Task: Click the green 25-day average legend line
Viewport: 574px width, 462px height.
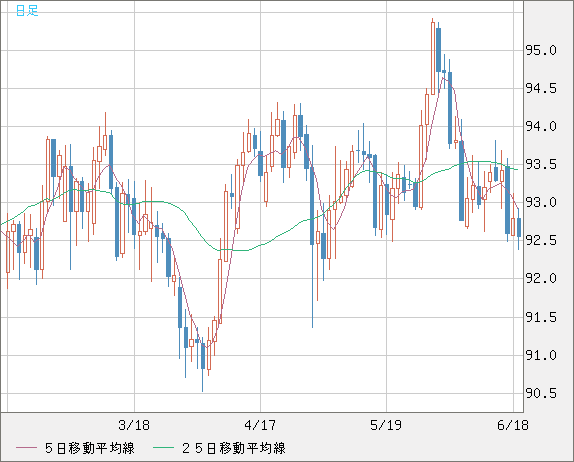Action: tap(163, 448)
